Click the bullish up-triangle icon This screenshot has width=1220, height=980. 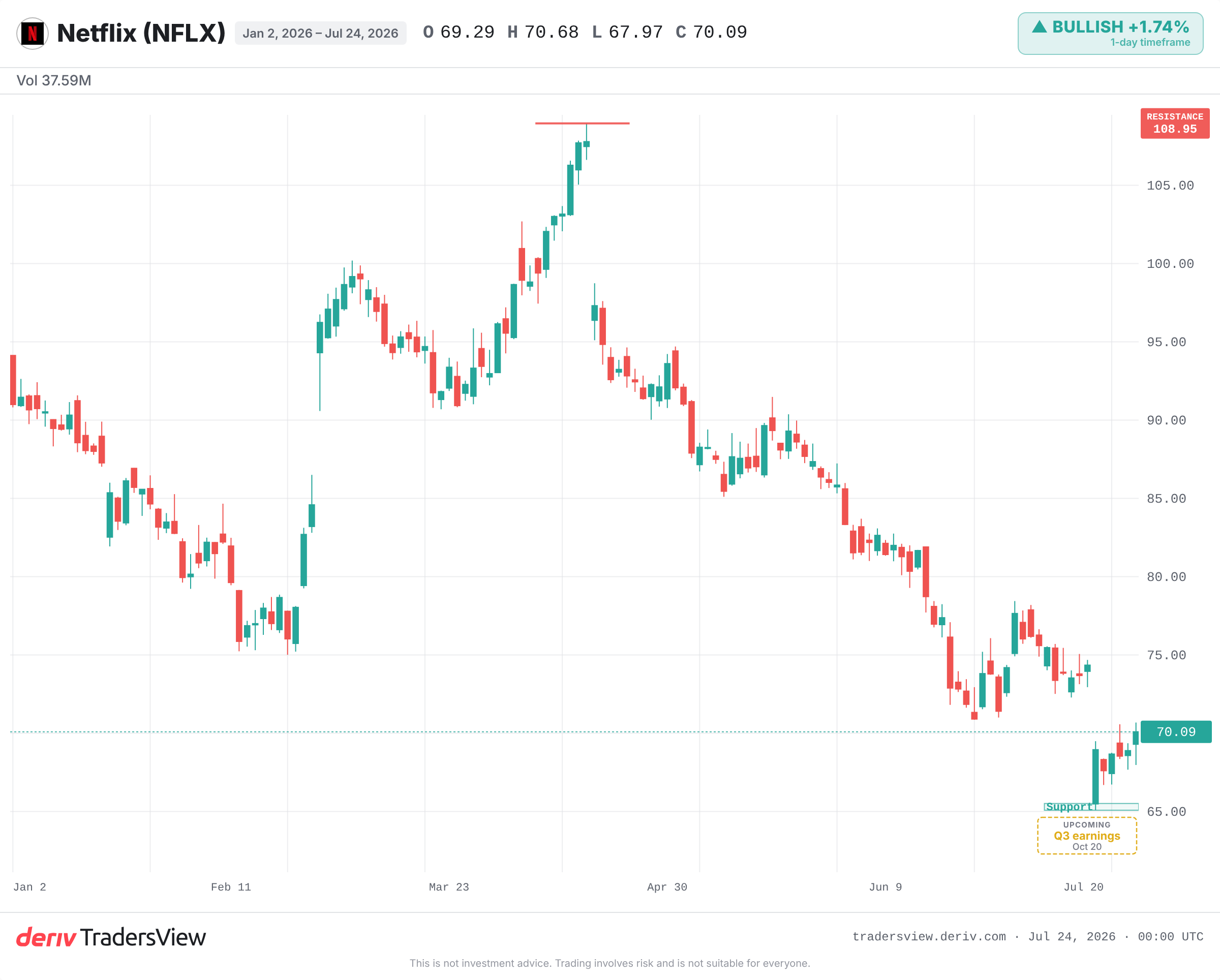point(1040,26)
